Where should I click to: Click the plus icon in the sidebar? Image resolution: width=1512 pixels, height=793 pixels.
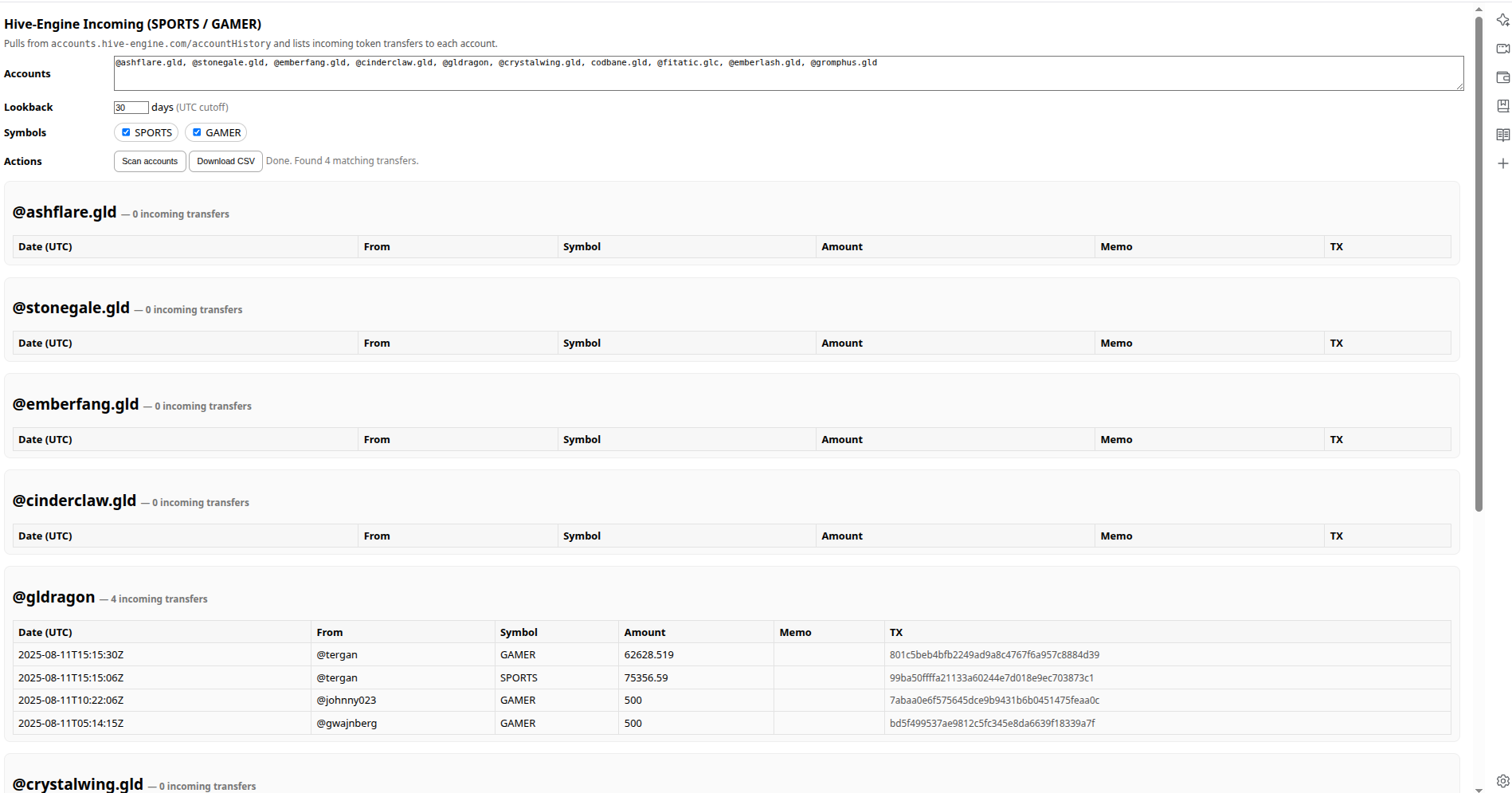tap(1502, 163)
